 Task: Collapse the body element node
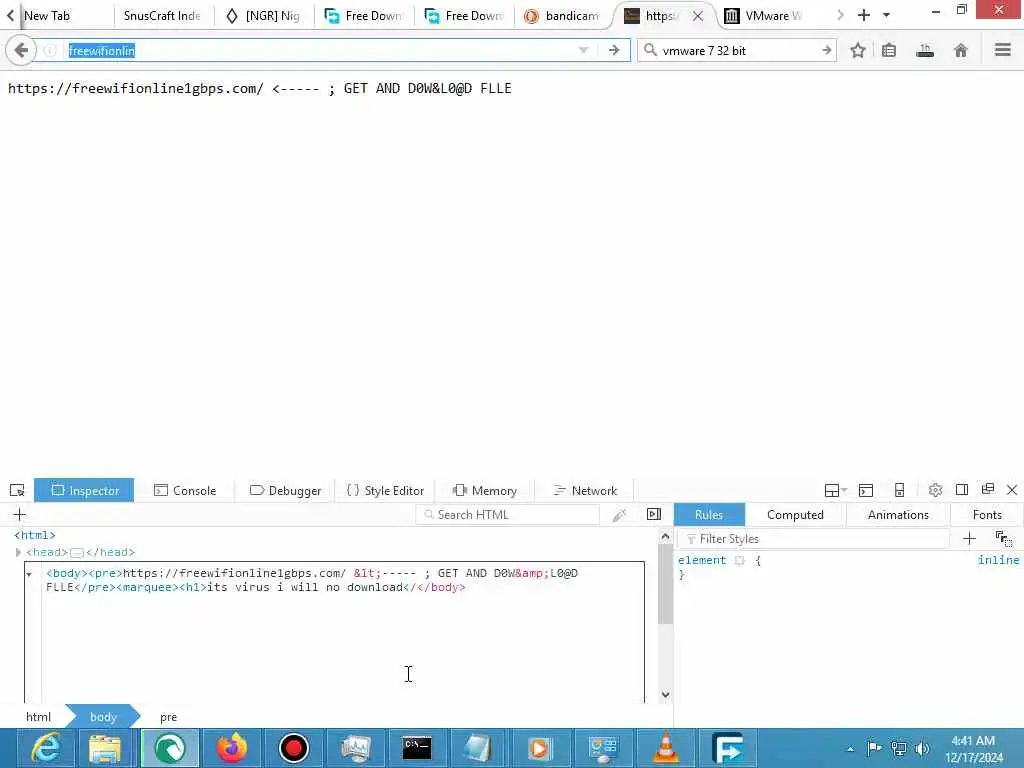click(x=29, y=574)
